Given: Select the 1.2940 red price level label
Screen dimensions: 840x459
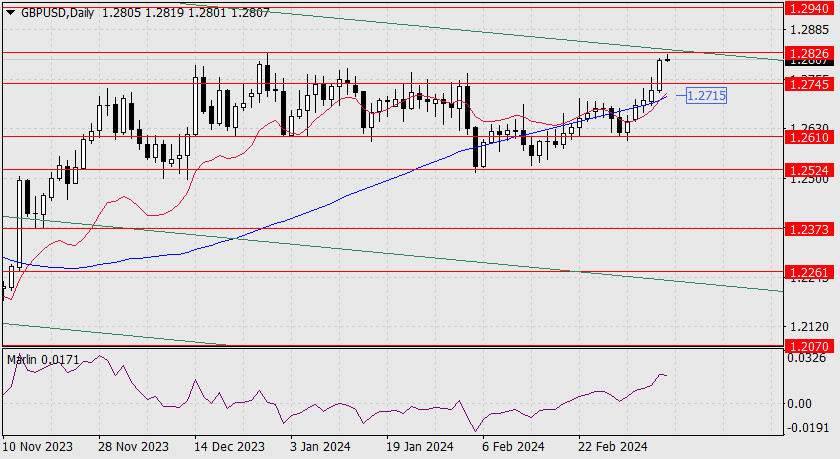Looking at the screenshot, I should click(809, 8).
